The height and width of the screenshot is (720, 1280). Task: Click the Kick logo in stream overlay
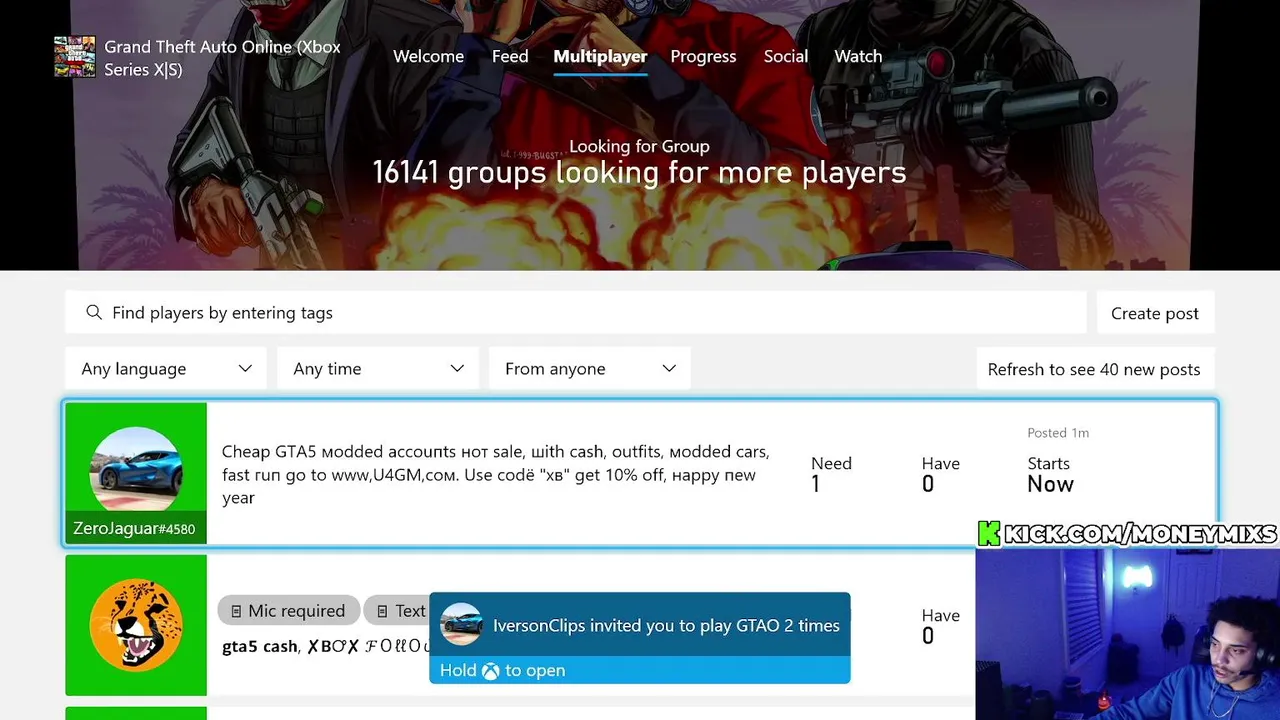[x=989, y=534]
